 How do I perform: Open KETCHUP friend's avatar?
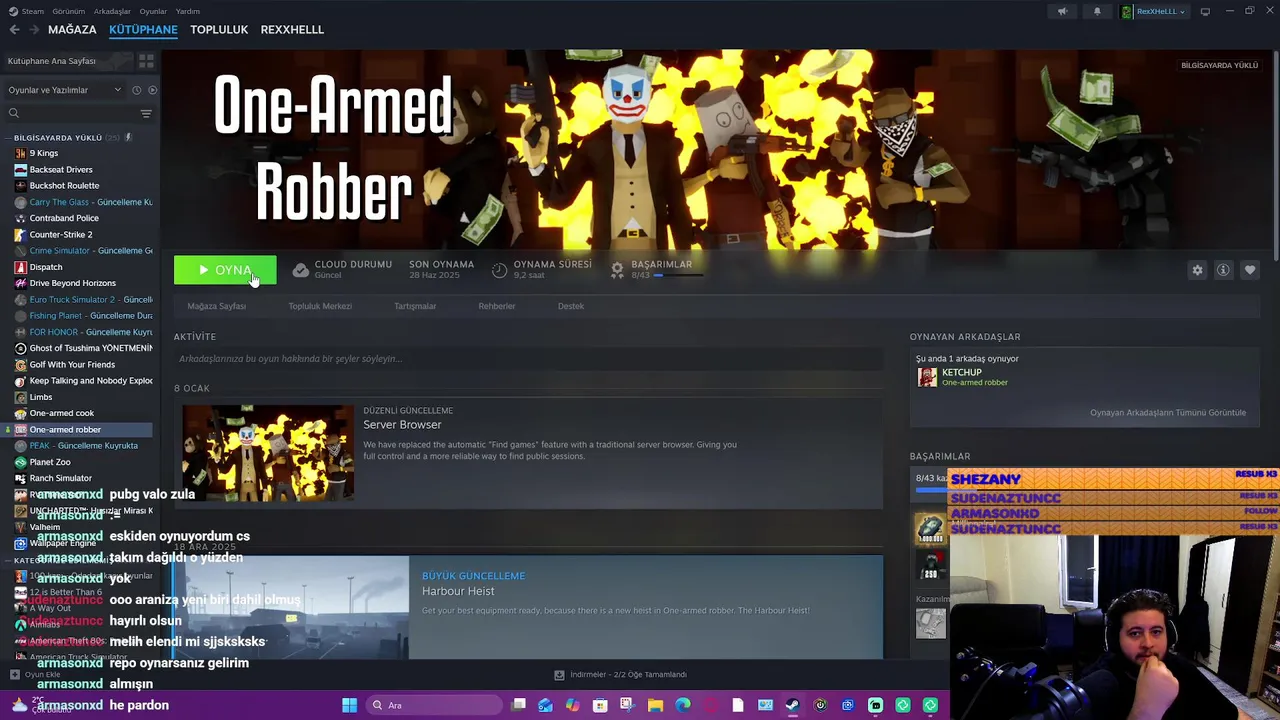coord(928,377)
